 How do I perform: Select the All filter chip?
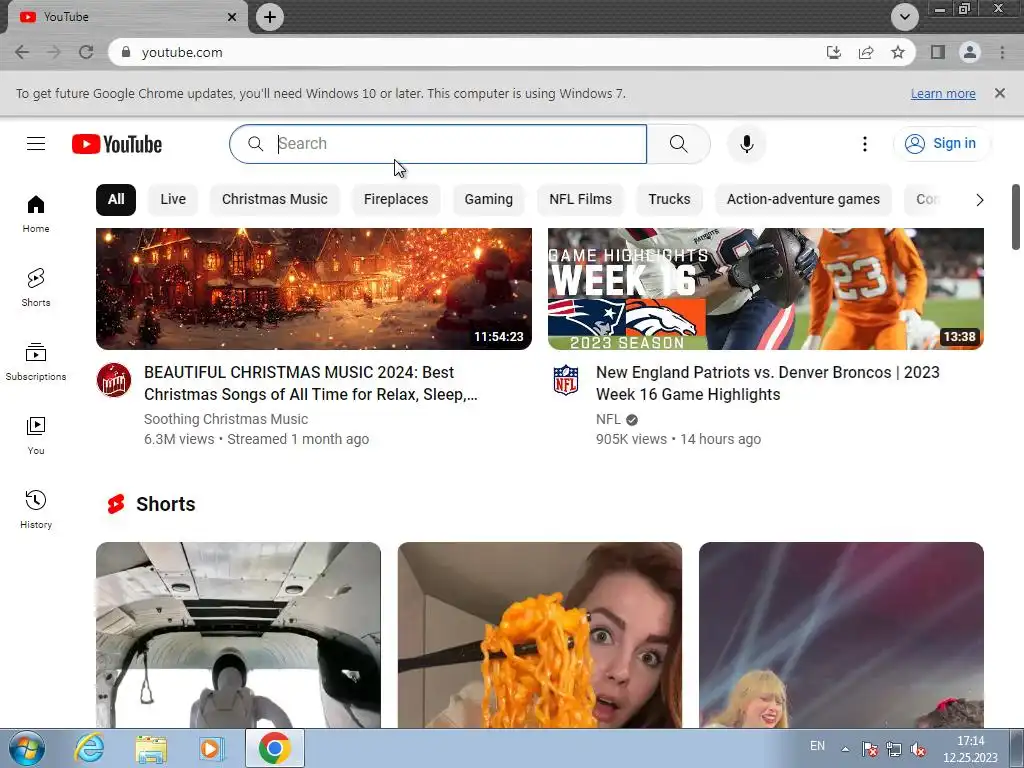(116, 199)
